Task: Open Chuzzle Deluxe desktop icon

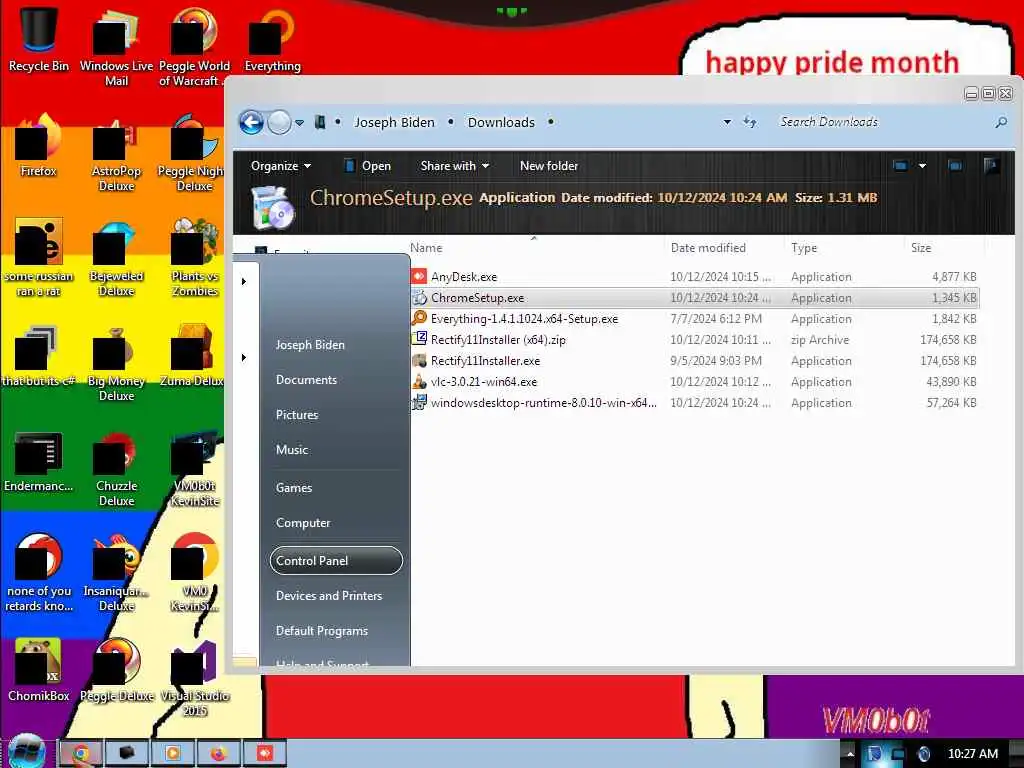Action: tap(116, 468)
